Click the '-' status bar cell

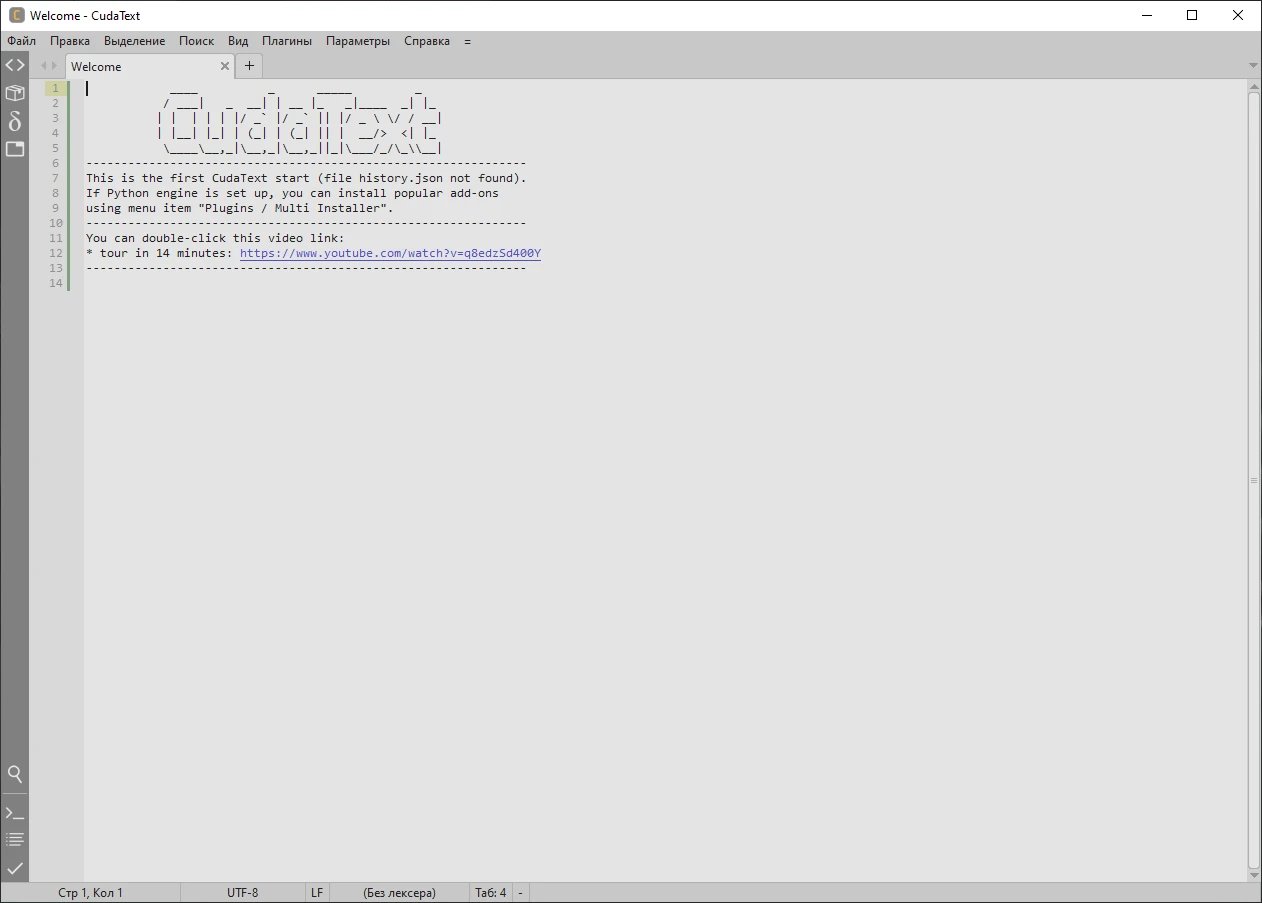click(x=521, y=893)
